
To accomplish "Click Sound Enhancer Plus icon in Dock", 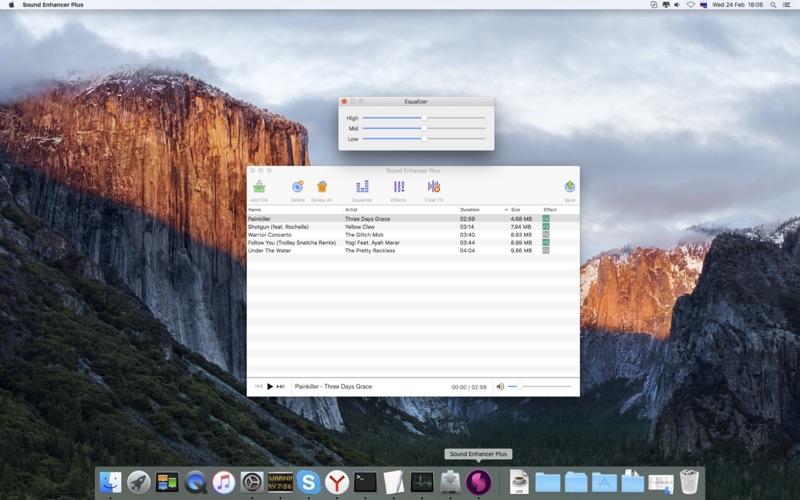I will (479, 482).
